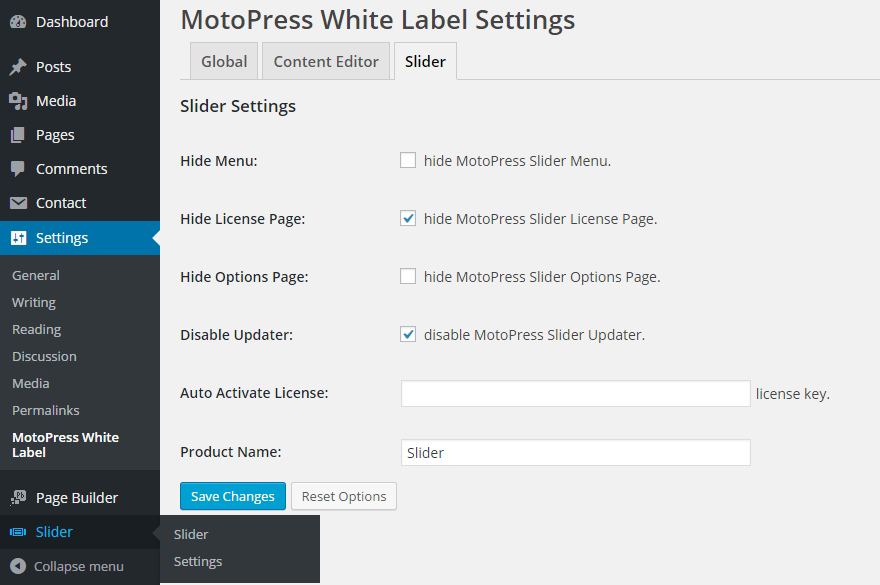Viewport: 880px width, 585px height.
Task: Click the Reset Options button
Action: click(344, 496)
